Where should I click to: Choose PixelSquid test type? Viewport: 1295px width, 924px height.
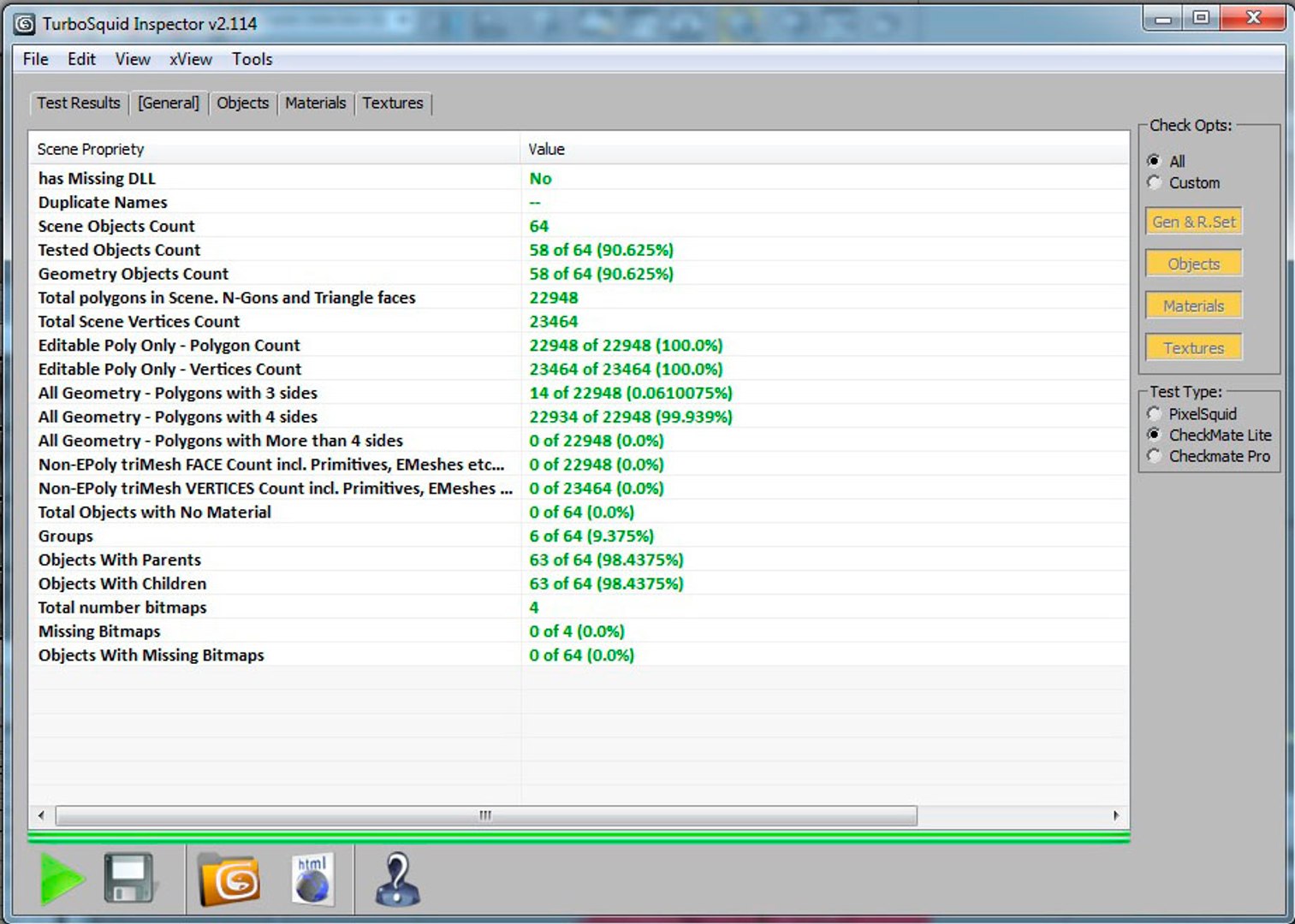click(1155, 414)
